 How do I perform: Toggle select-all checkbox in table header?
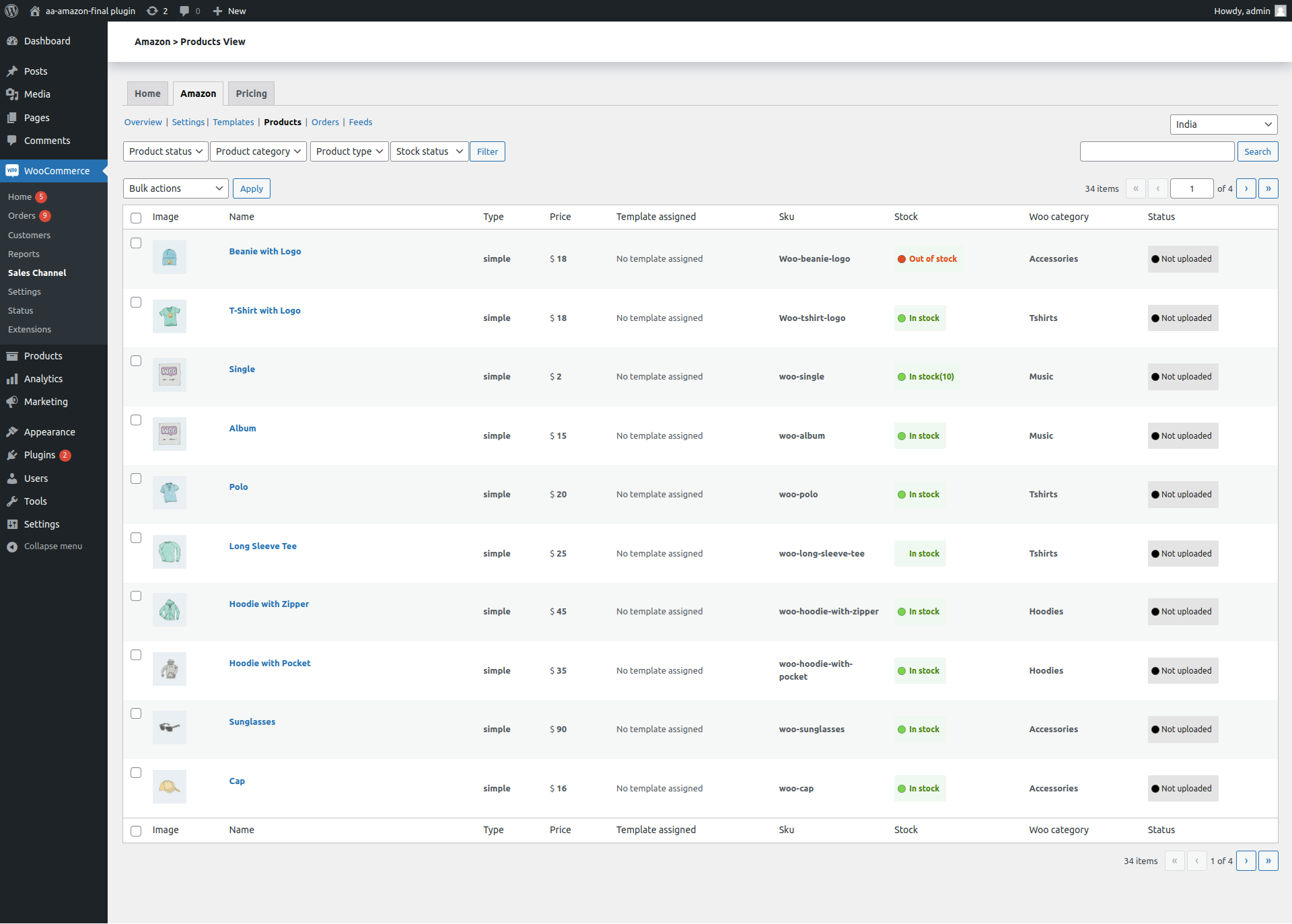pos(136,217)
